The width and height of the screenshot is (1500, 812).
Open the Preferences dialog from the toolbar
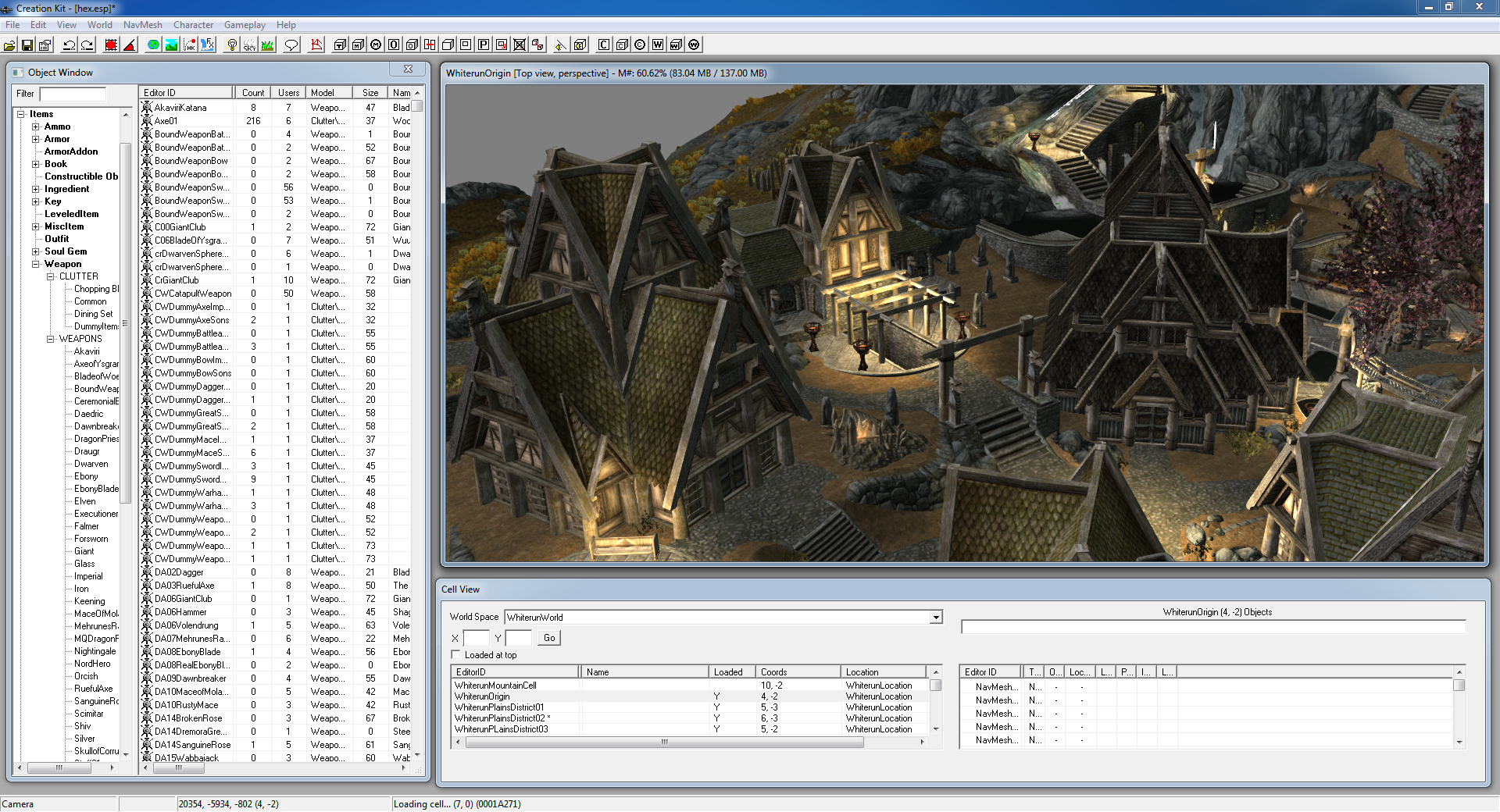(x=45, y=45)
